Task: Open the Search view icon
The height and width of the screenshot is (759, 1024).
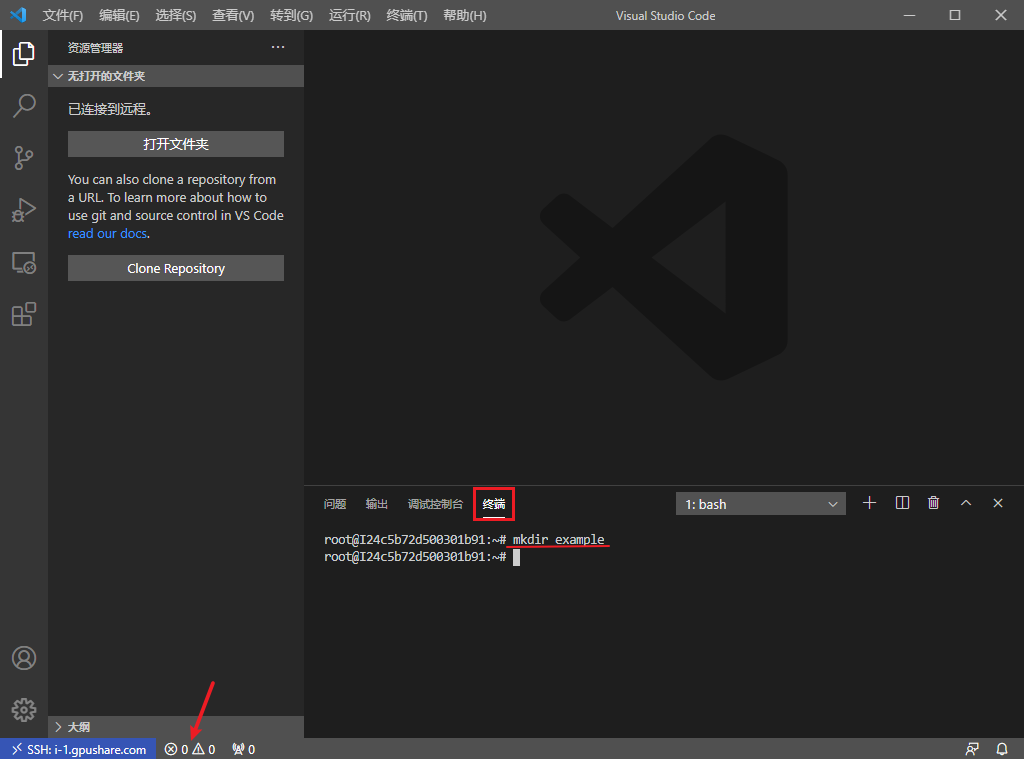Action: 24,106
